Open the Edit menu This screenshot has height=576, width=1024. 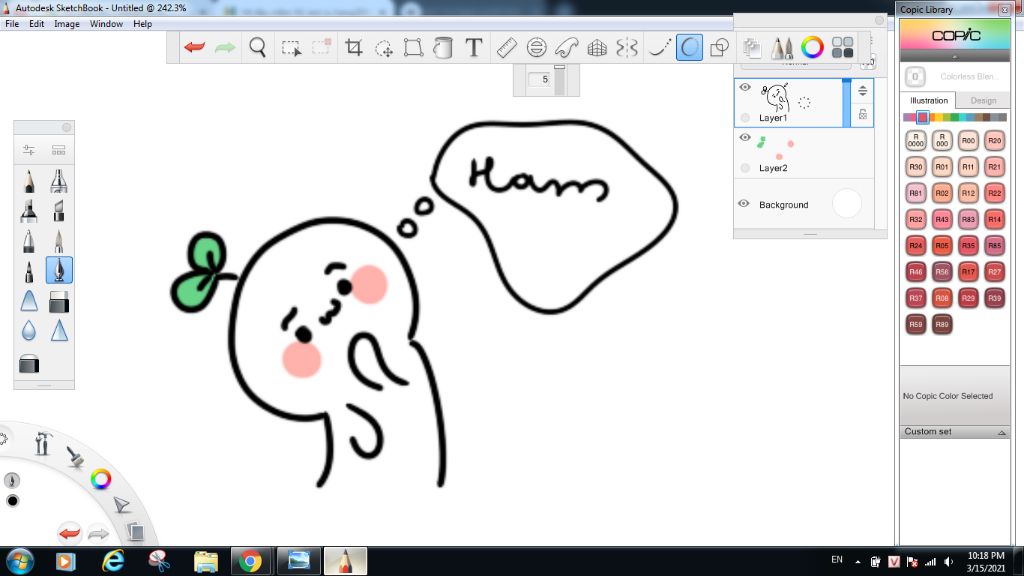coord(37,24)
